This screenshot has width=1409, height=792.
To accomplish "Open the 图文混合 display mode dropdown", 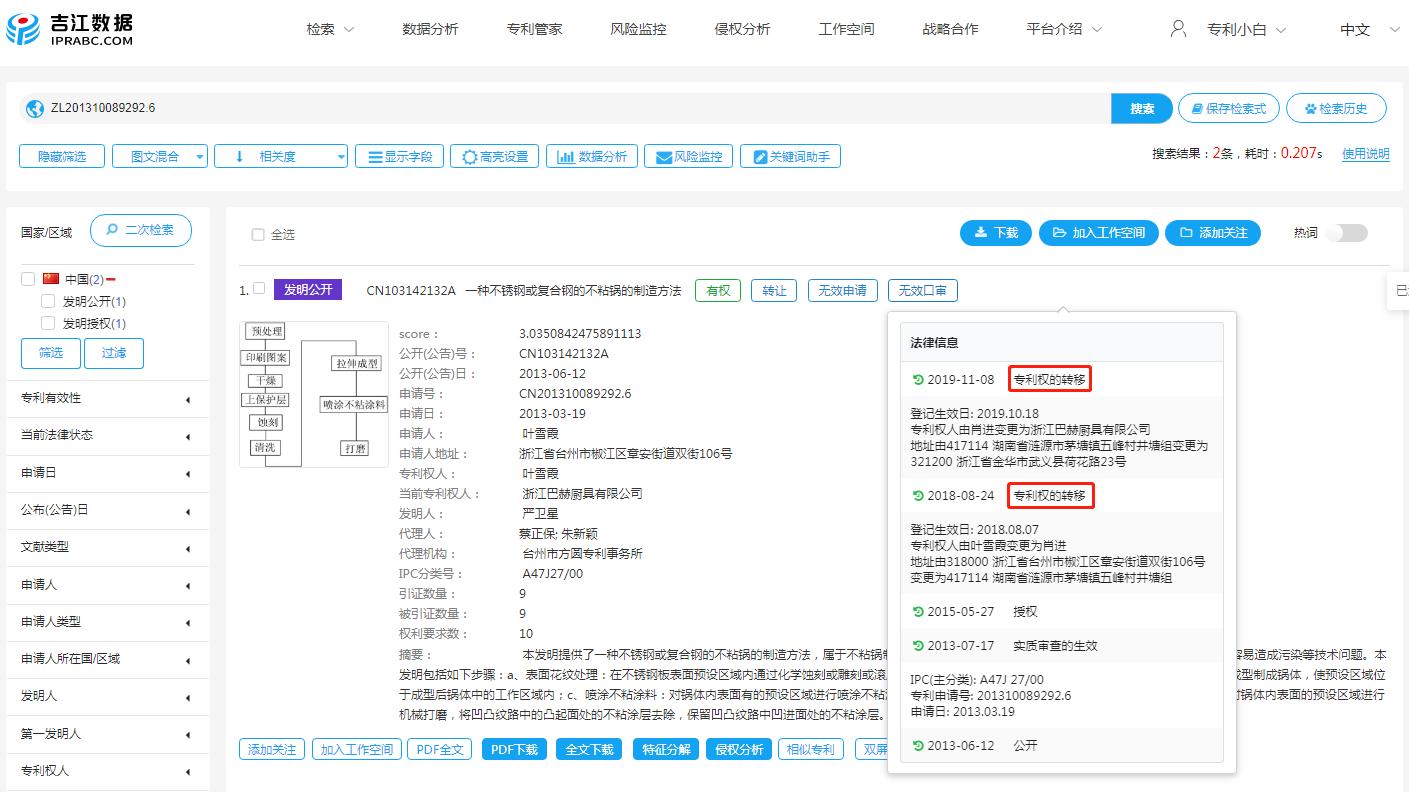I will pyautogui.click(x=159, y=155).
